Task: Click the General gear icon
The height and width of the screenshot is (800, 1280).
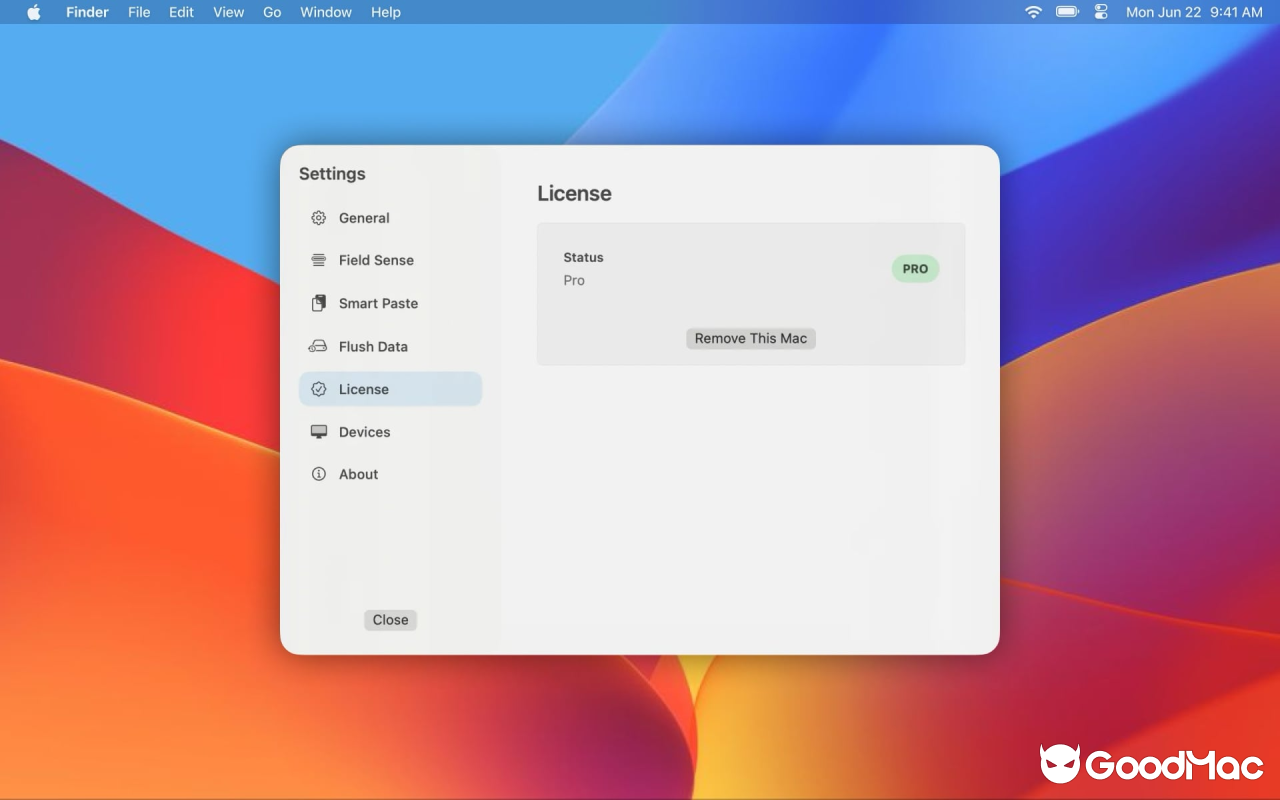Action: [x=318, y=218]
